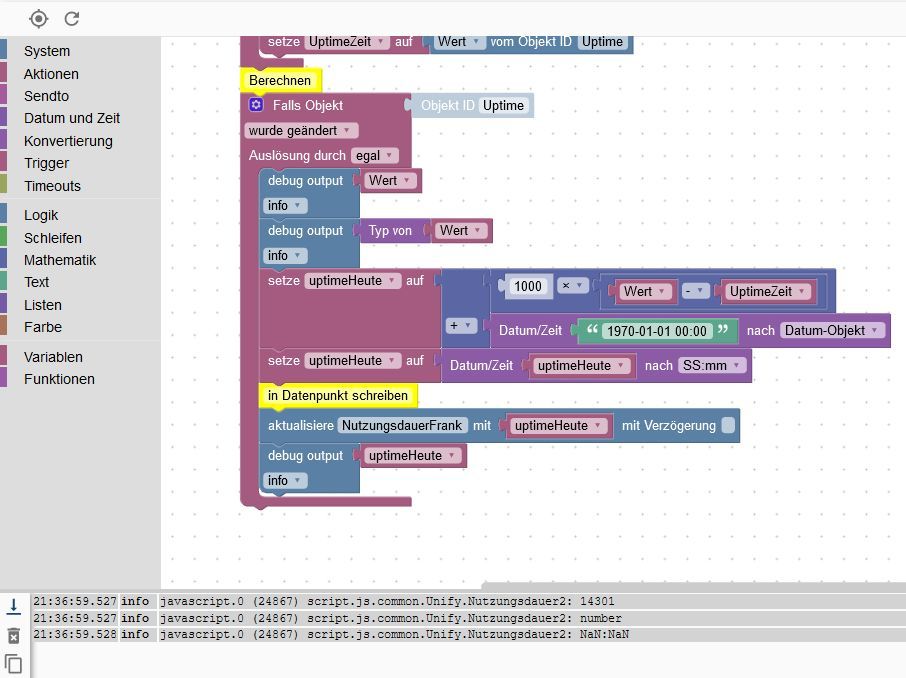Open the multiplication operator dropdown
The width and height of the screenshot is (906, 678).
573,286
